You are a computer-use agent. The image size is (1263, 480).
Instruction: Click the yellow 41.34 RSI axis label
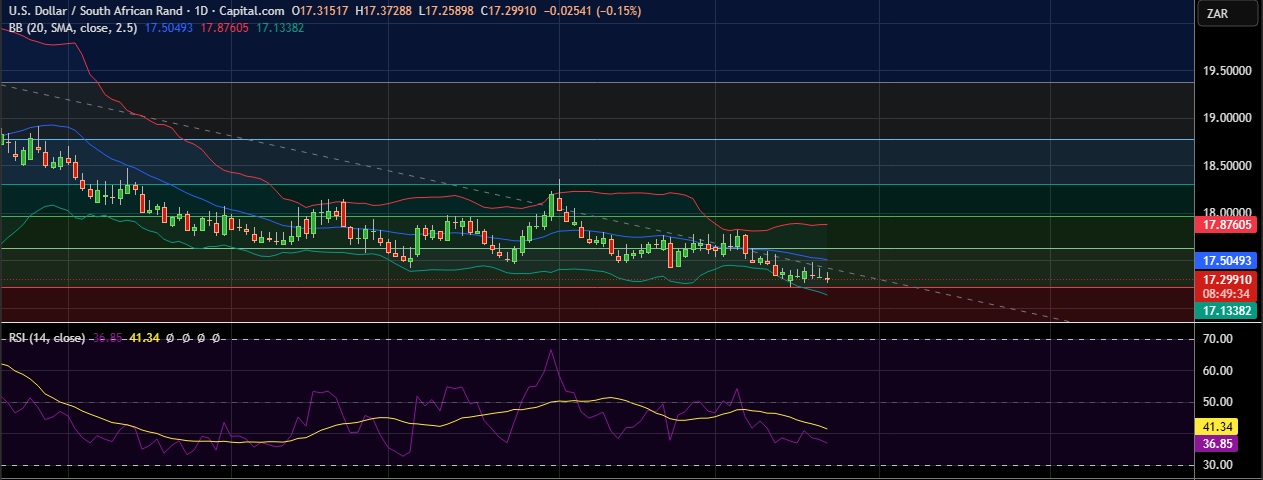1220,426
